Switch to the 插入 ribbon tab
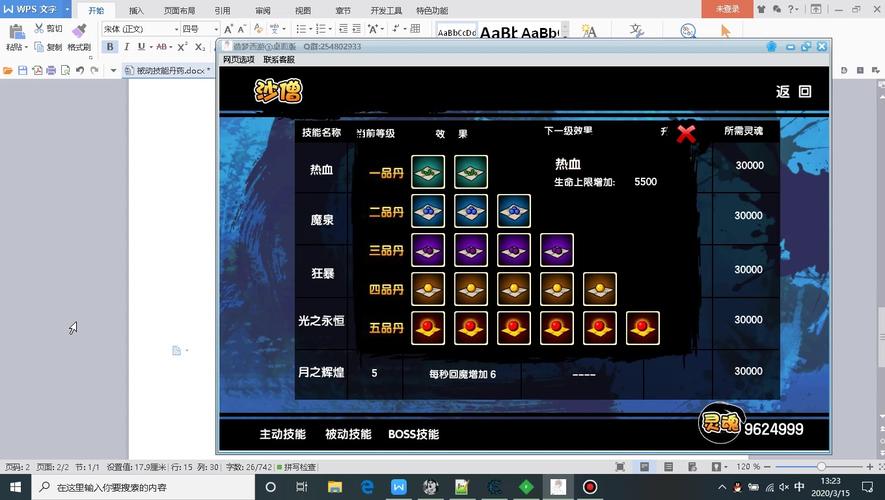885x500 pixels. pos(136,10)
